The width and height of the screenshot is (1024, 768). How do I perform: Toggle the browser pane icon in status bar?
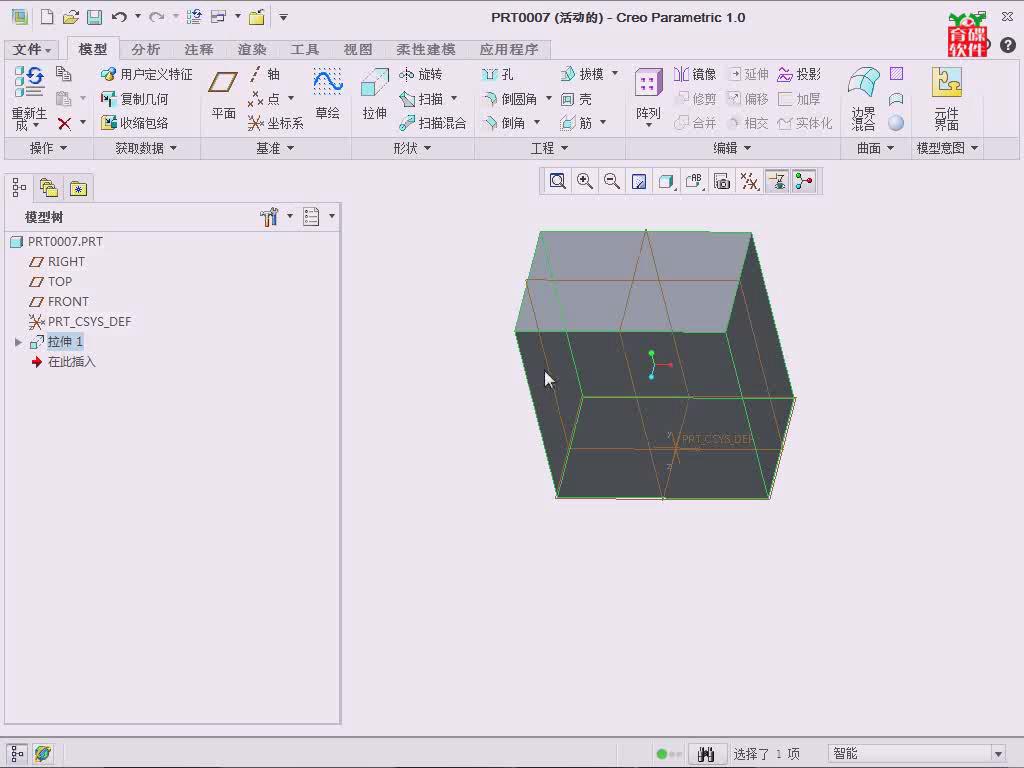(43, 754)
